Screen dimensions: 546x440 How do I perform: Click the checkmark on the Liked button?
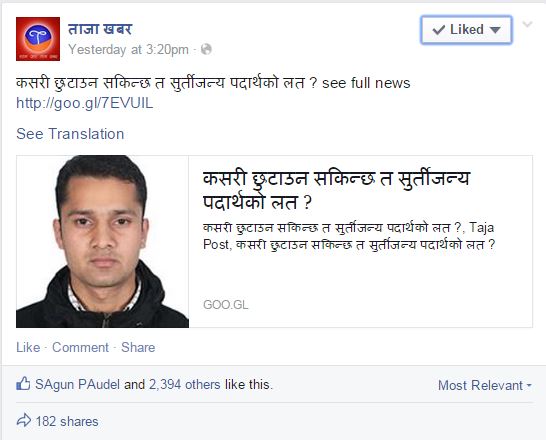click(438, 30)
